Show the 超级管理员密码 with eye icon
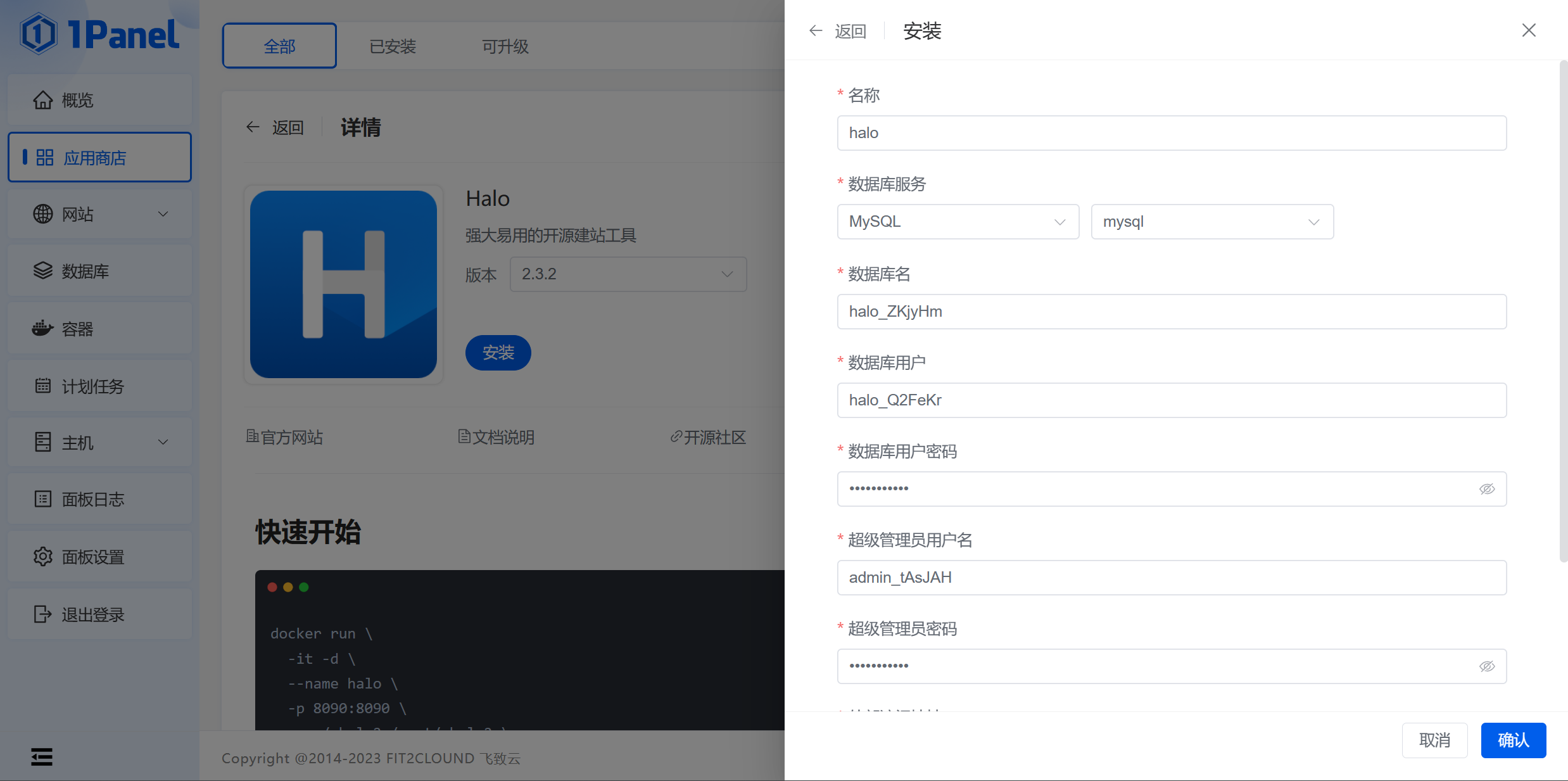 point(1487,666)
